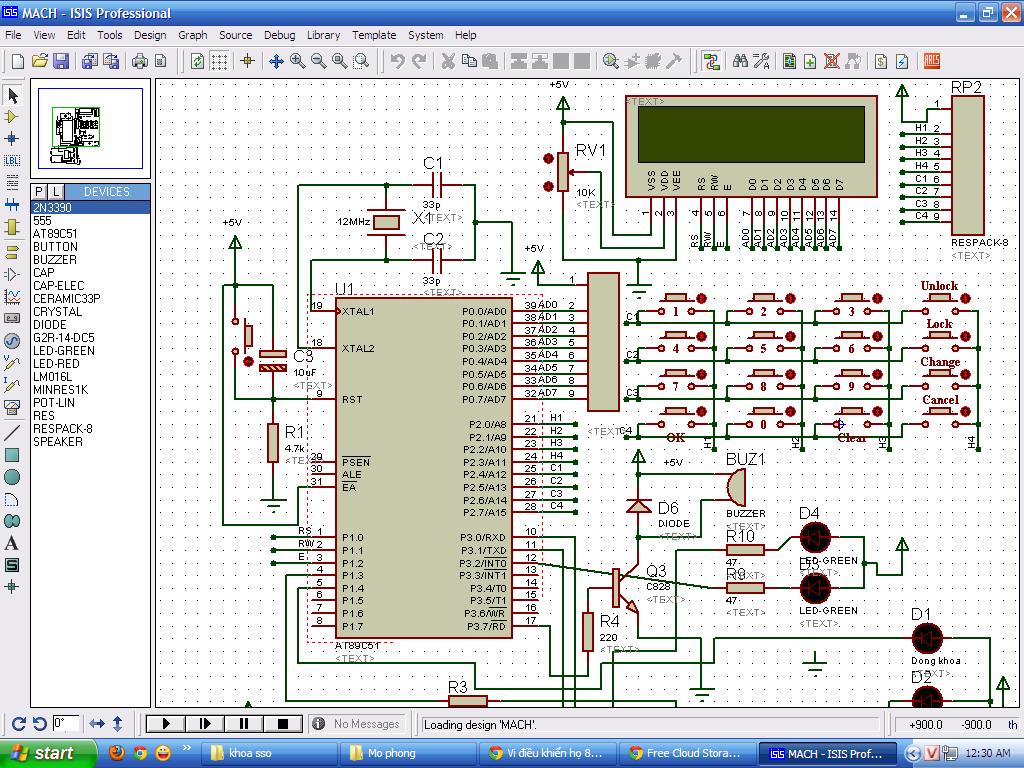The image size is (1024, 768).
Task: Click the Print design icon
Action: 140,62
